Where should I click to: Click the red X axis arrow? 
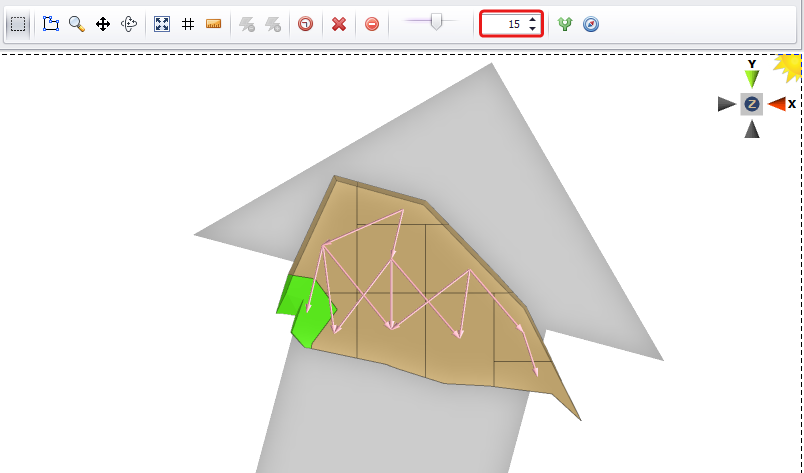click(777, 104)
